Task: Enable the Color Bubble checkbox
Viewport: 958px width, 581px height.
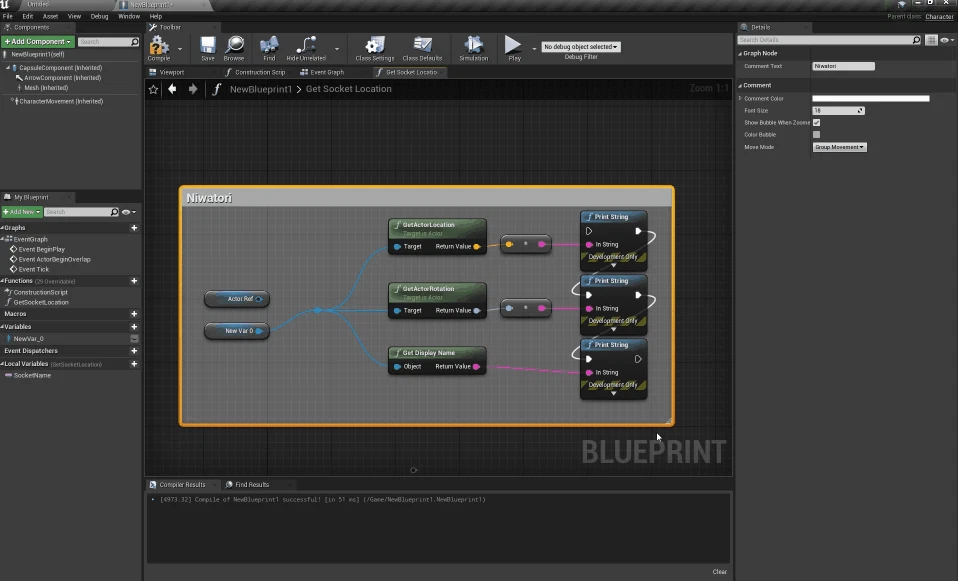Action: click(816, 134)
